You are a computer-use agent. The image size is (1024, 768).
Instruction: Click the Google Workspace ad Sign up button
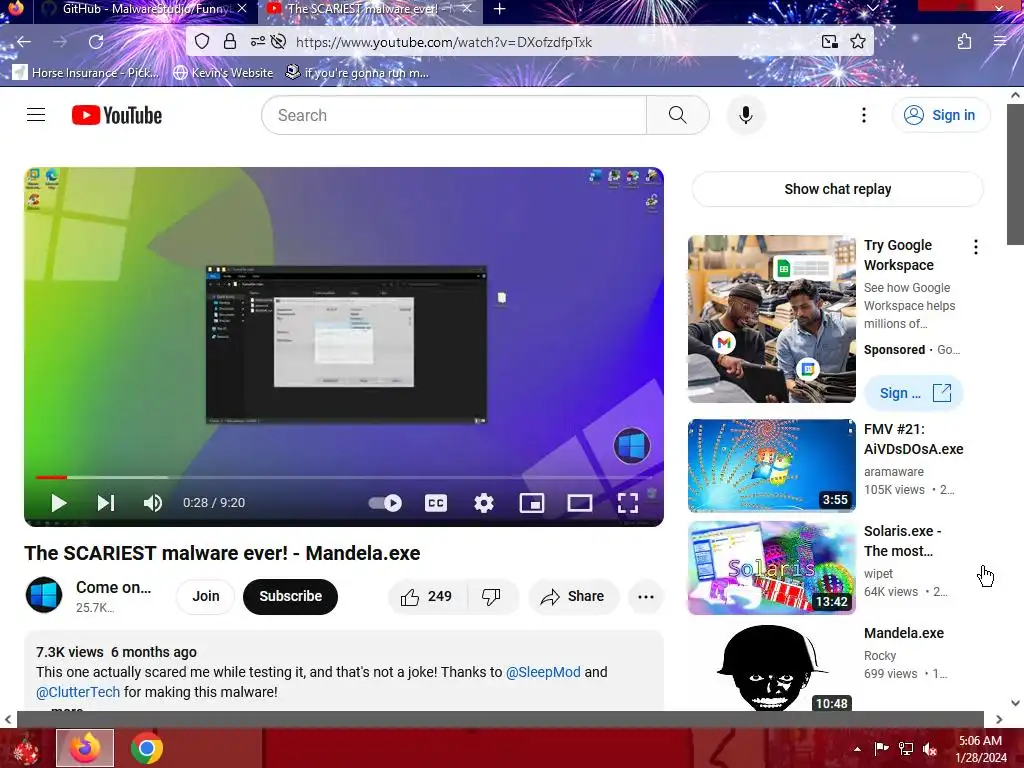pyautogui.click(x=914, y=393)
